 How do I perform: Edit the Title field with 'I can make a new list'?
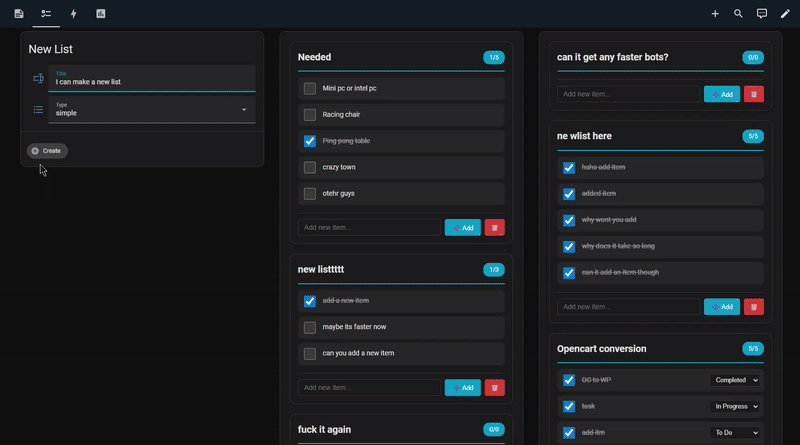click(152, 78)
